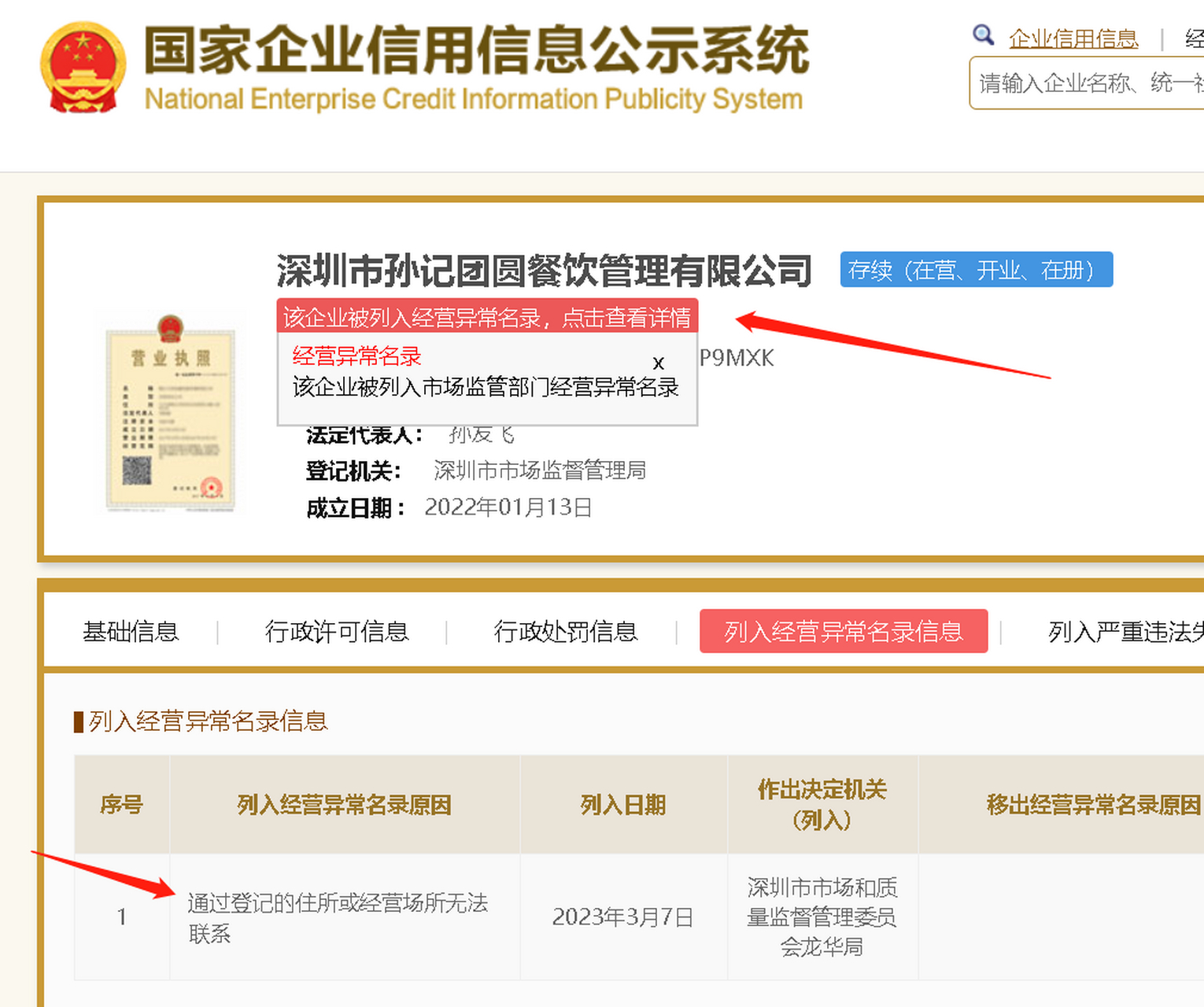Viewport: 1204px width, 1007px height.
Task: Click row number 1 in the table
Action: point(121,917)
